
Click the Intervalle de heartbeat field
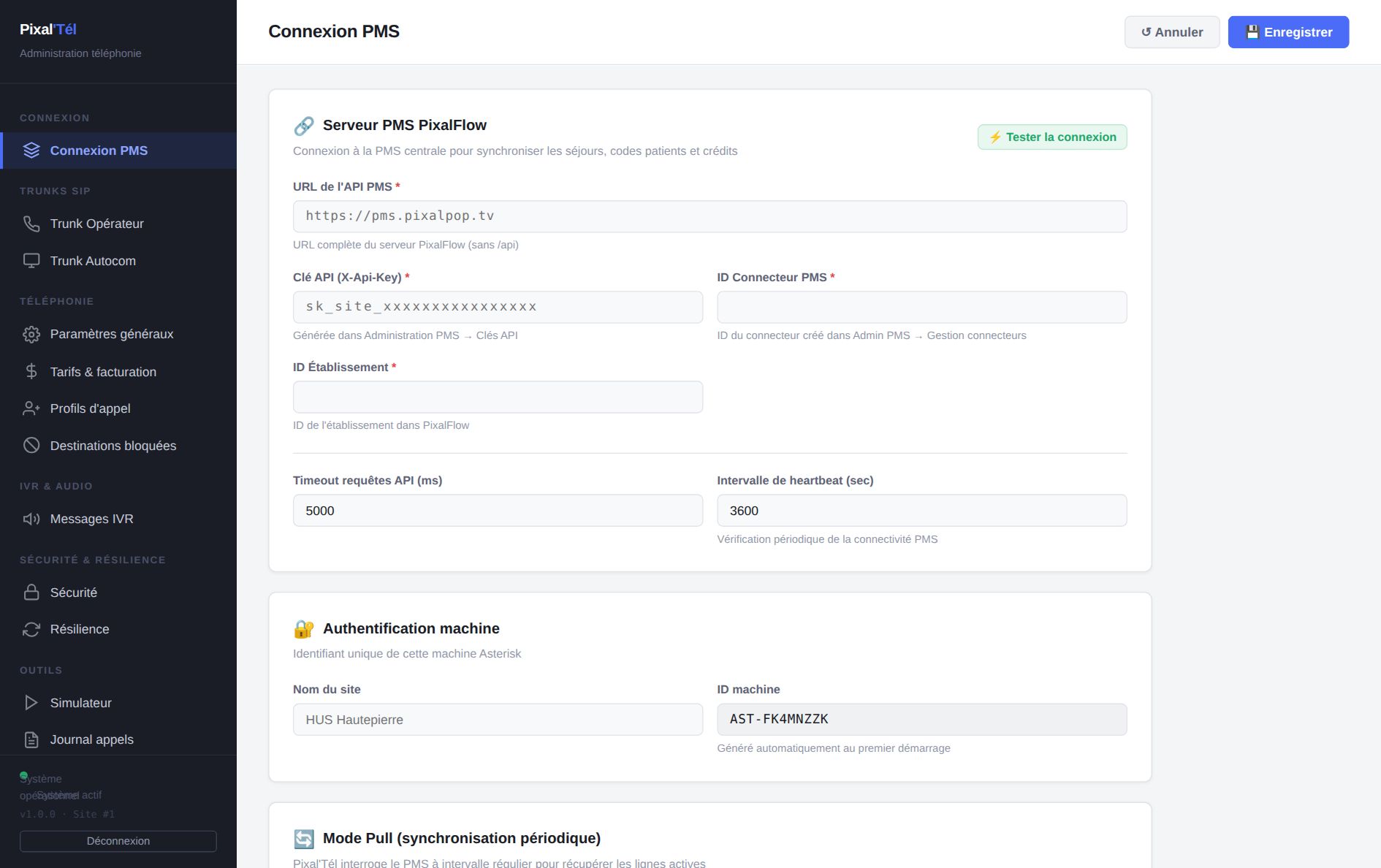coord(922,510)
